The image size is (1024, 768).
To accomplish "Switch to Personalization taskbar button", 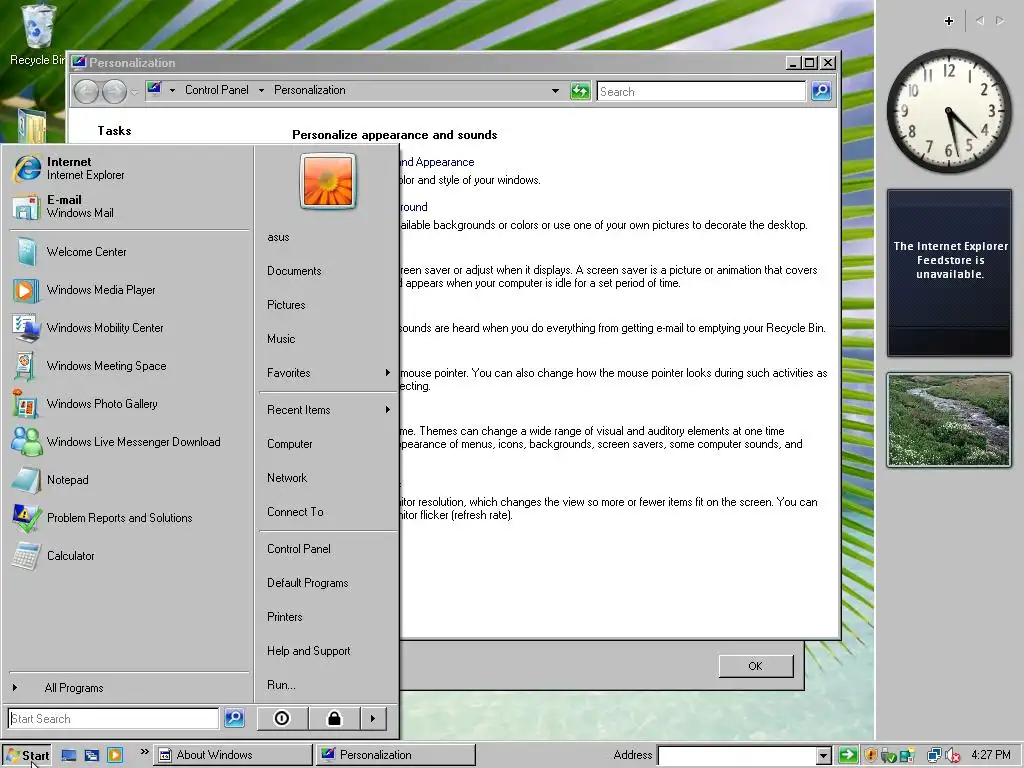I will click(x=396, y=755).
